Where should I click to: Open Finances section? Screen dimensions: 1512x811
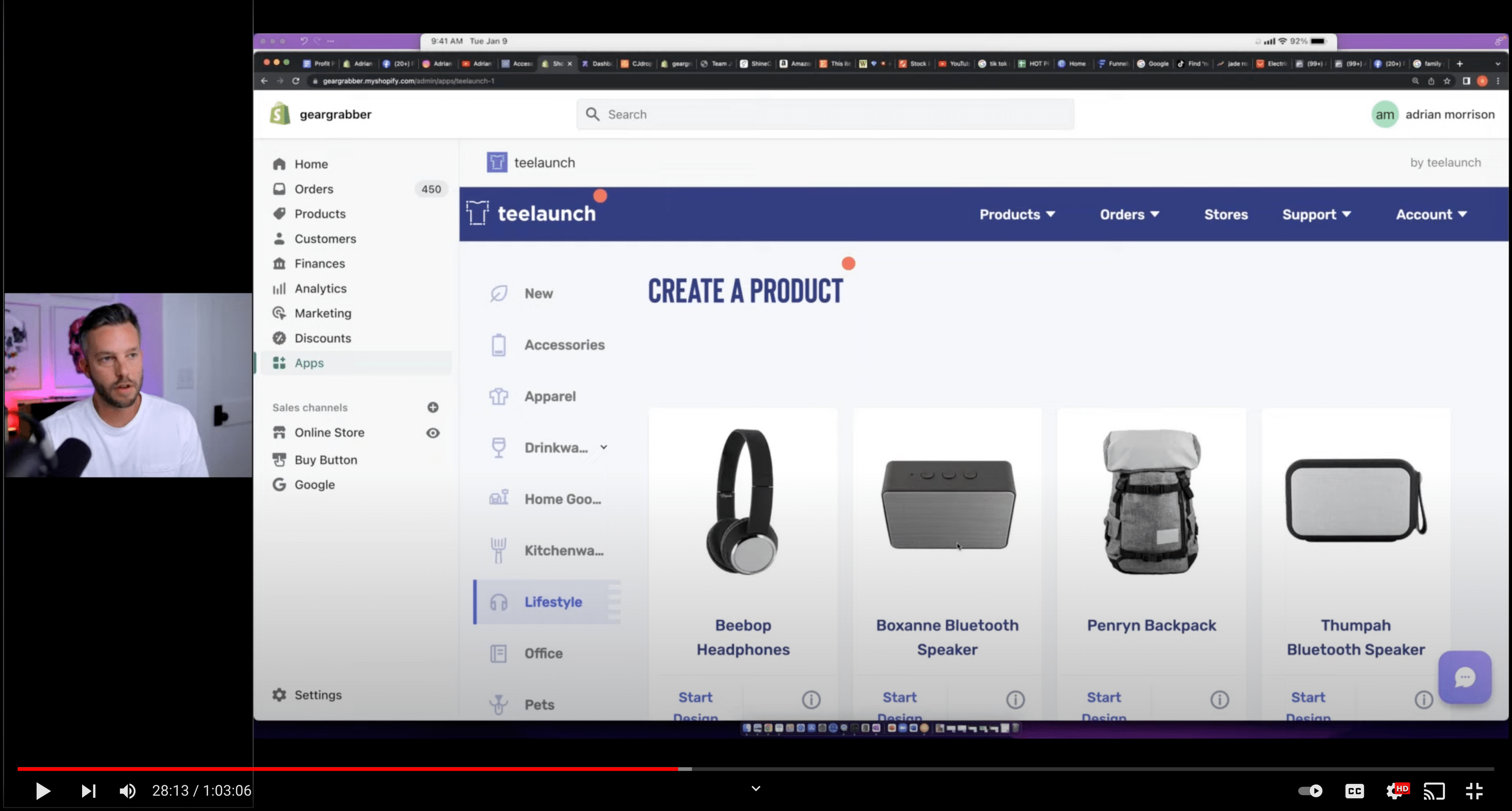(320, 263)
